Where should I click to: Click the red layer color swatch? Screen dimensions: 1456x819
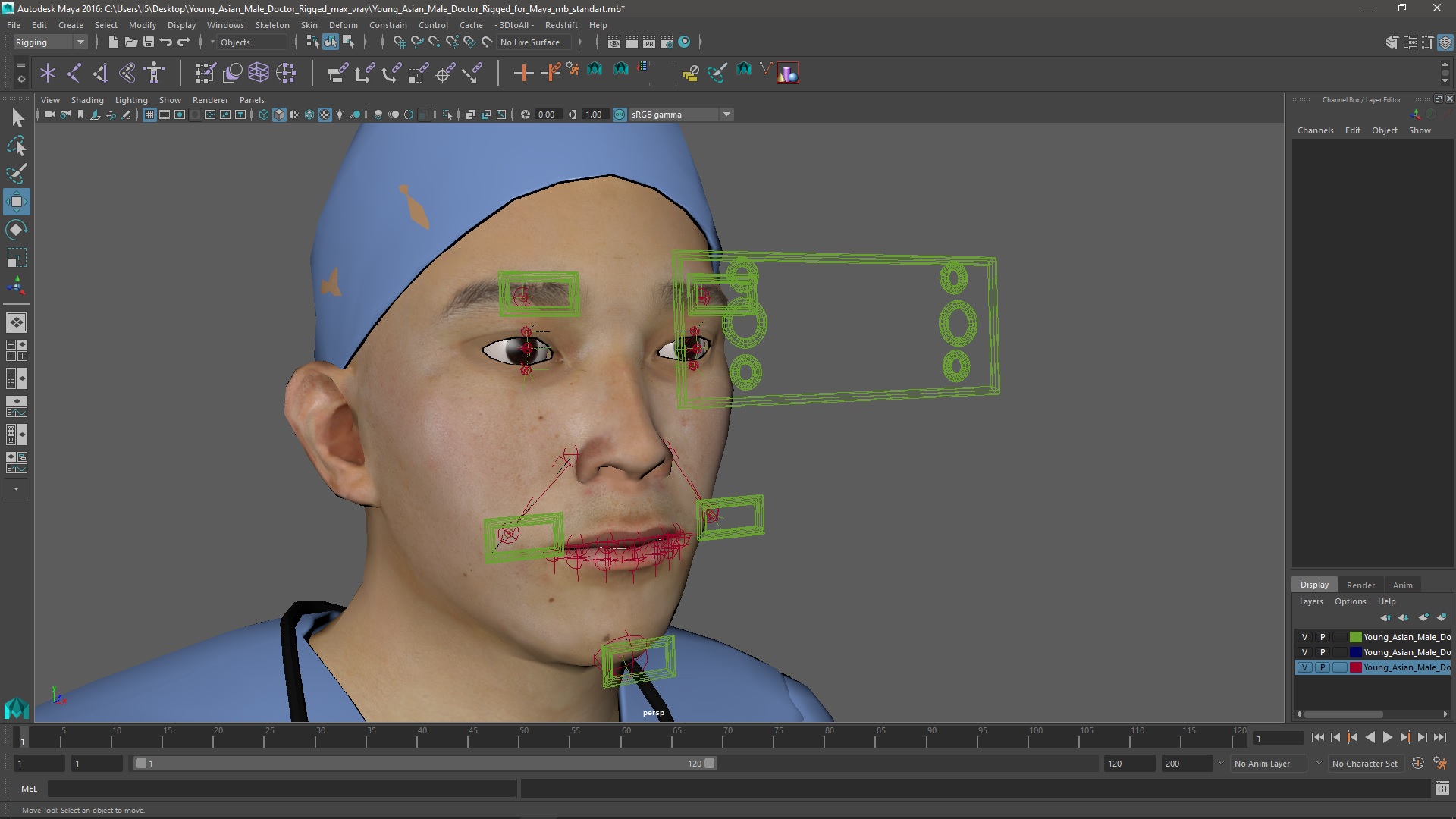point(1355,667)
